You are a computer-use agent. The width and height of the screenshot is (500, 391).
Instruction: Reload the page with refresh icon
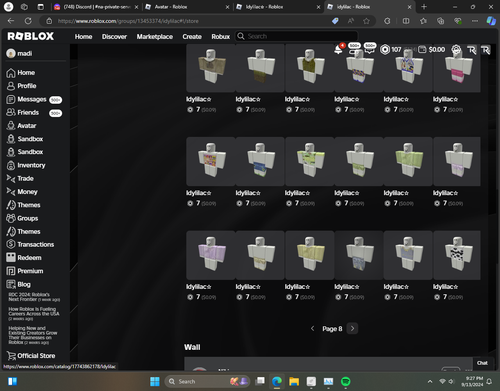28,21
